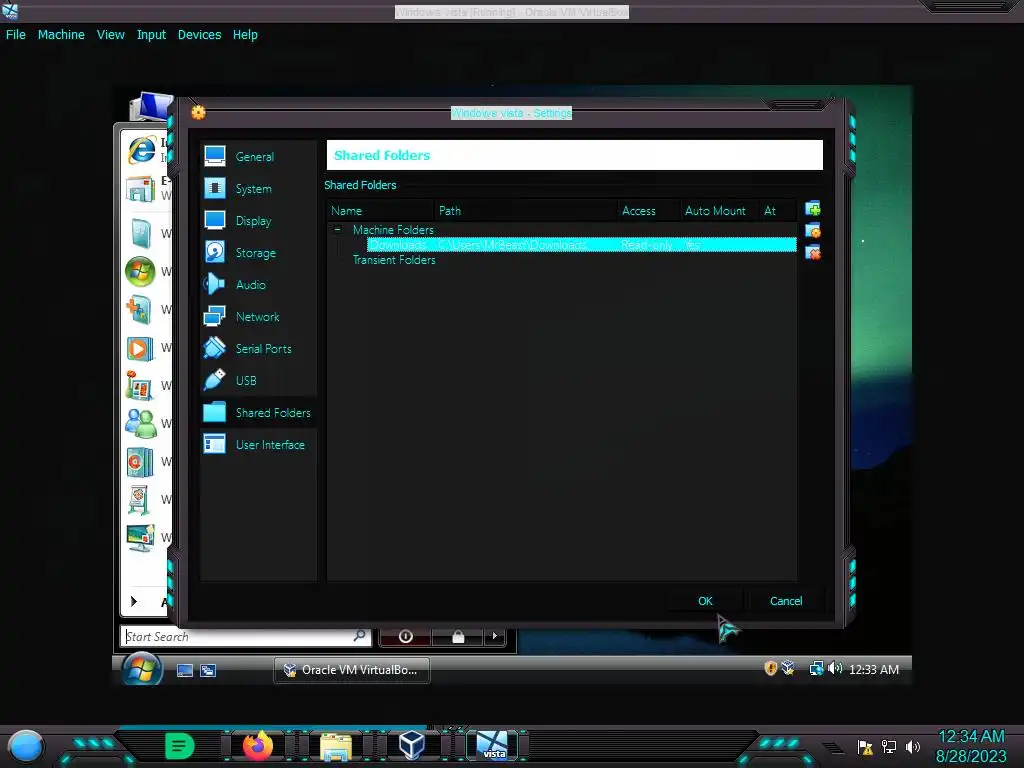The image size is (1024, 768).
Task: Open the Machine menu
Action: tap(61, 35)
